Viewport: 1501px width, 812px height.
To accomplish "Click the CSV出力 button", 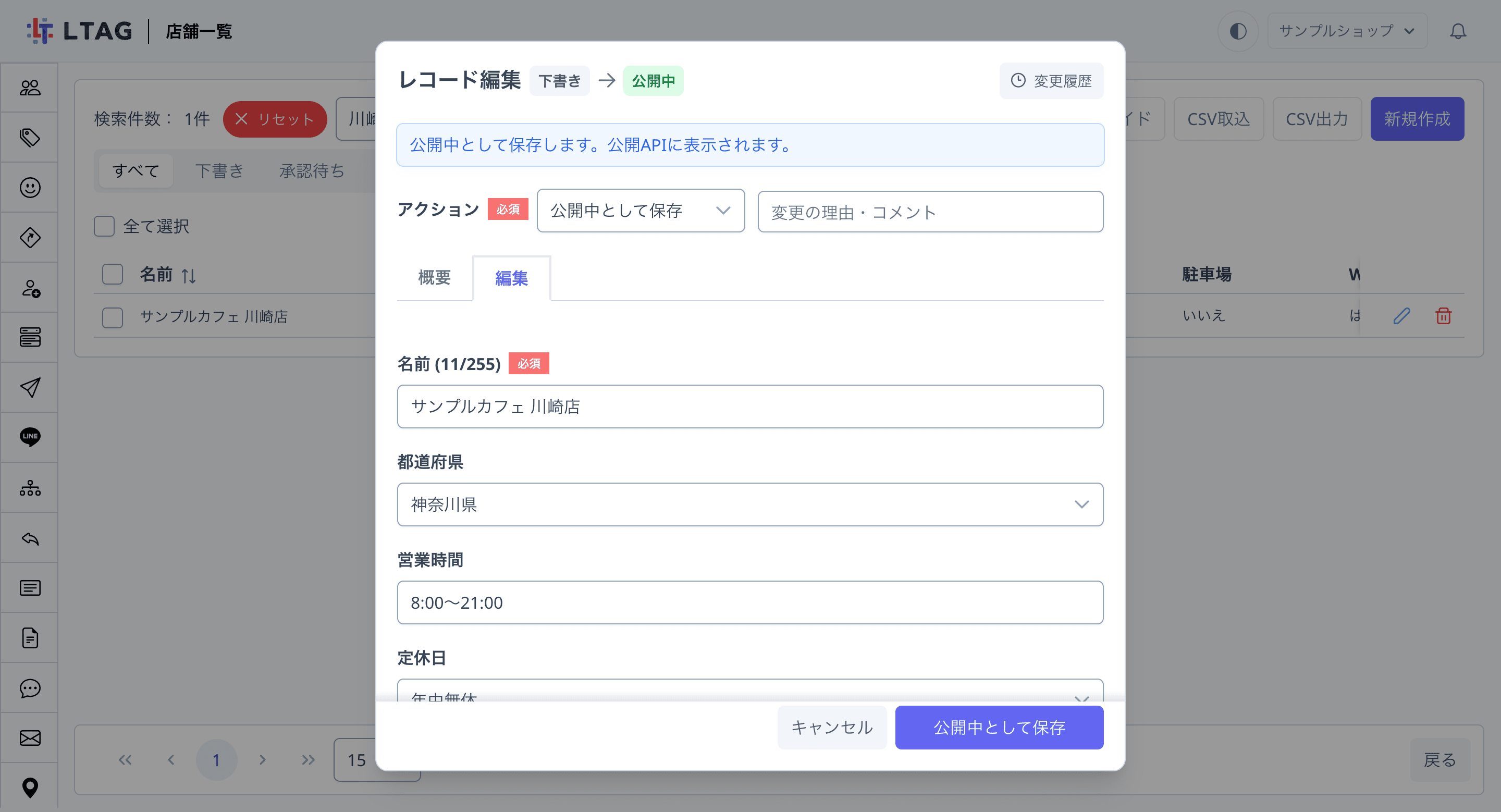I will coord(1317,119).
